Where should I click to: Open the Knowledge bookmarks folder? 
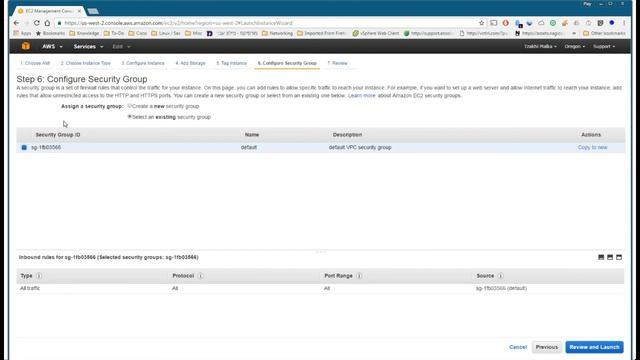click(x=84, y=33)
